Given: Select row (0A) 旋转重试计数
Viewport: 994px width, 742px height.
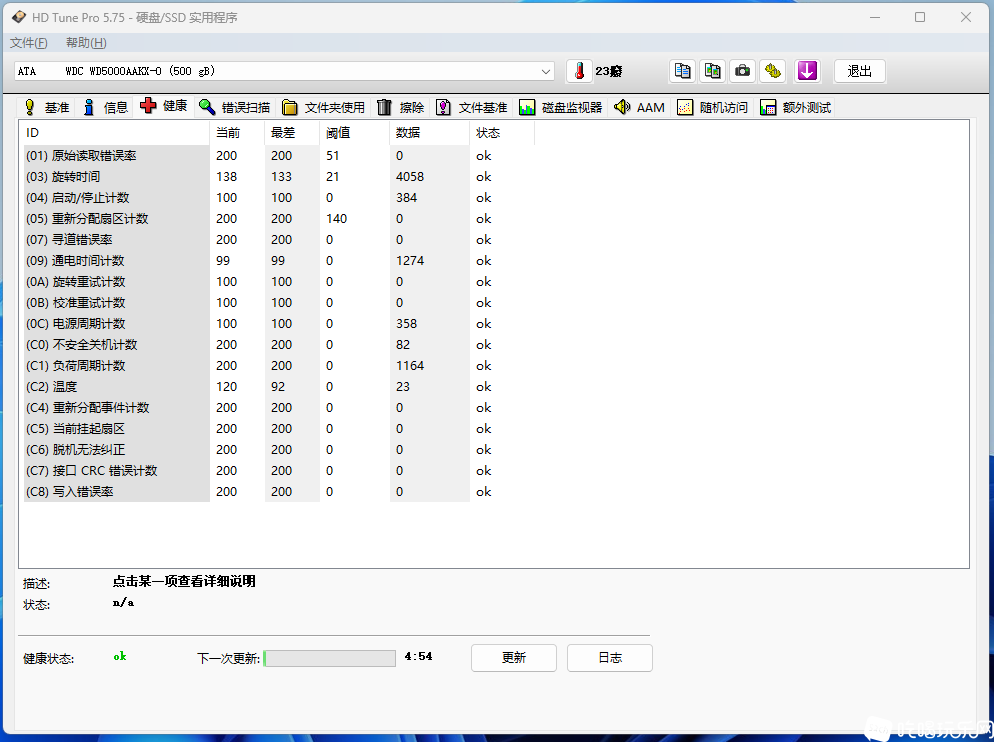Looking at the screenshot, I should 279,281.
